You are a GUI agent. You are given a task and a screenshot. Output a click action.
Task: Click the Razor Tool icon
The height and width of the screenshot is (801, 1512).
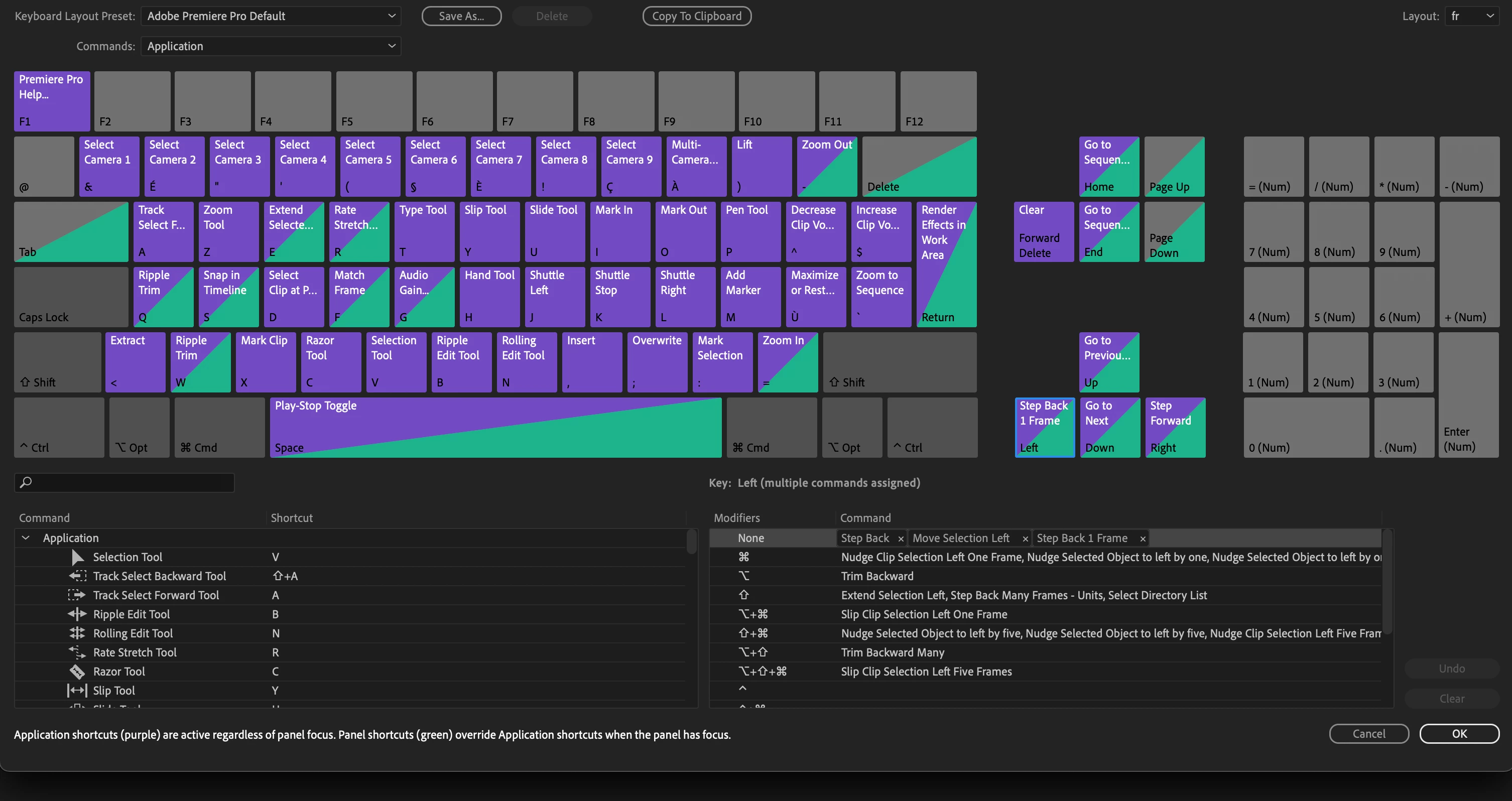pyautogui.click(x=77, y=672)
